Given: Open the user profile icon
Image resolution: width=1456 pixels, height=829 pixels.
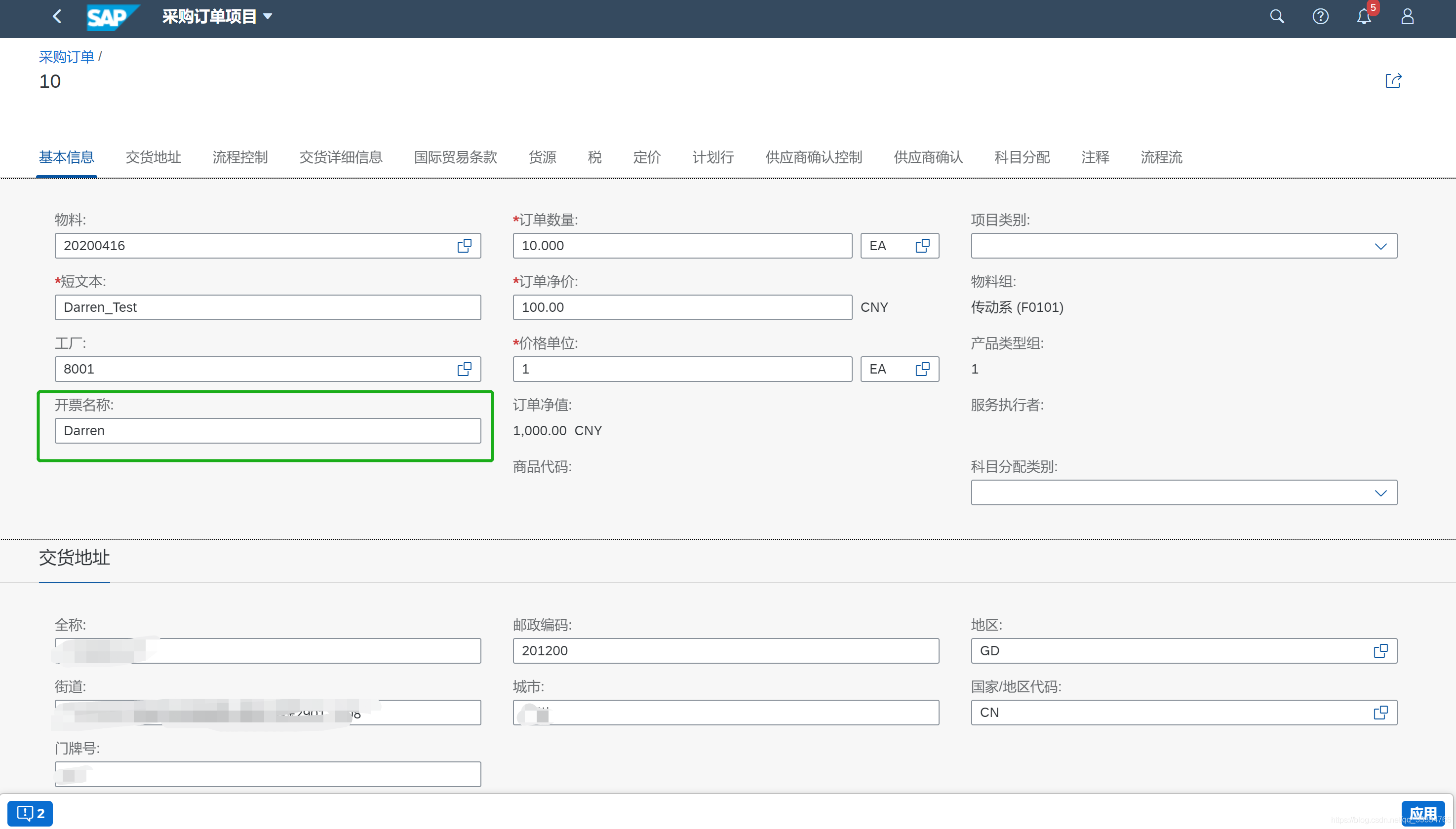Looking at the screenshot, I should tap(1407, 16).
